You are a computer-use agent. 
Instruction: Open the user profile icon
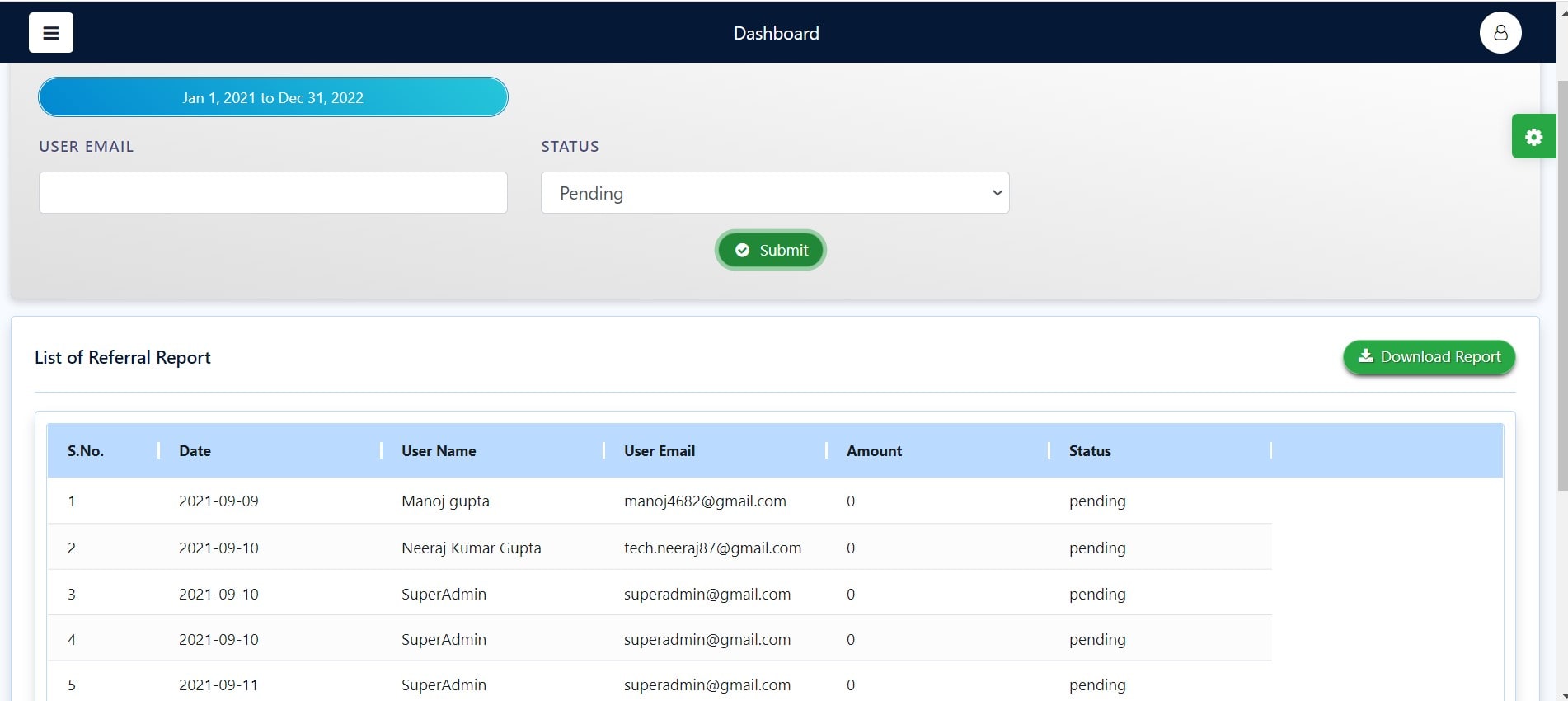pyautogui.click(x=1500, y=33)
